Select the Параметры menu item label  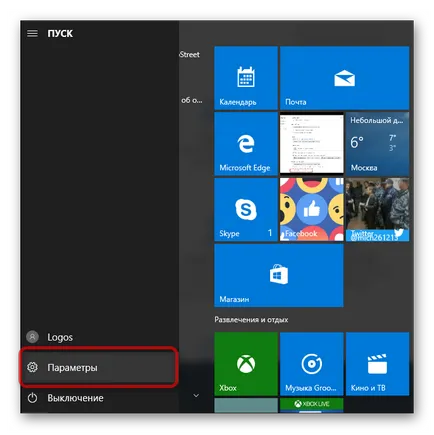pyautogui.click(x=72, y=368)
